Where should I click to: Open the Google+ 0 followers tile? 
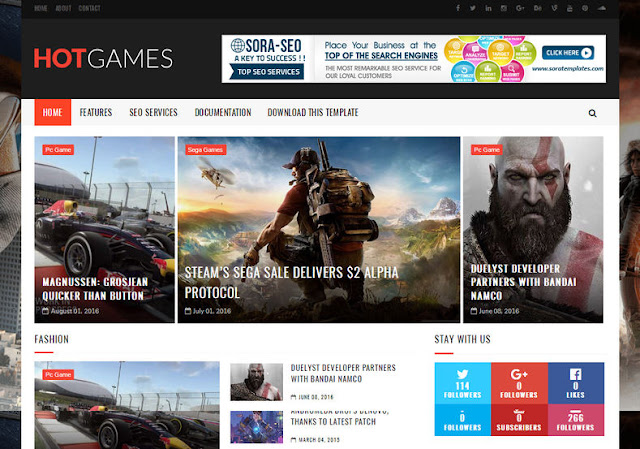519,383
